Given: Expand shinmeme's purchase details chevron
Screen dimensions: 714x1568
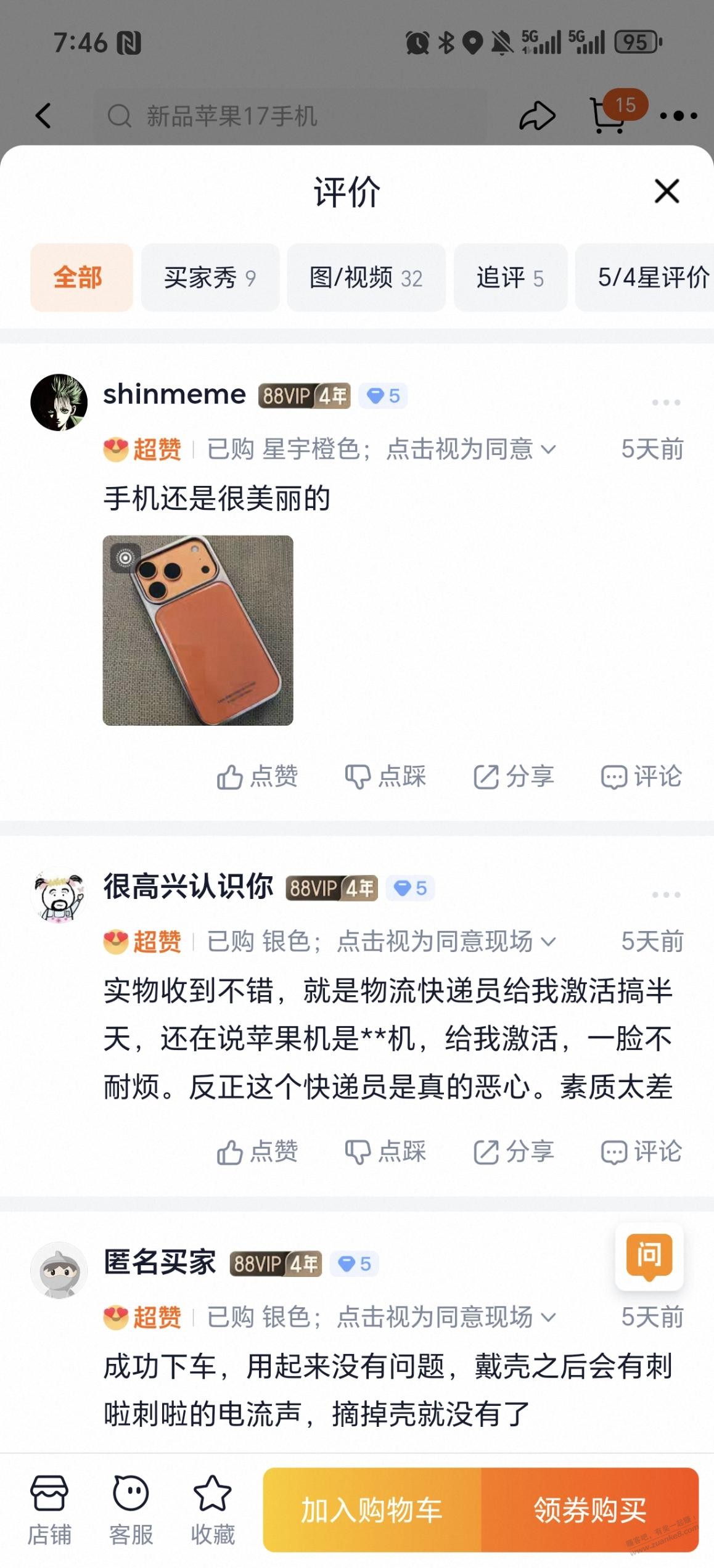Looking at the screenshot, I should pyautogui.click(x=548, y=449).
